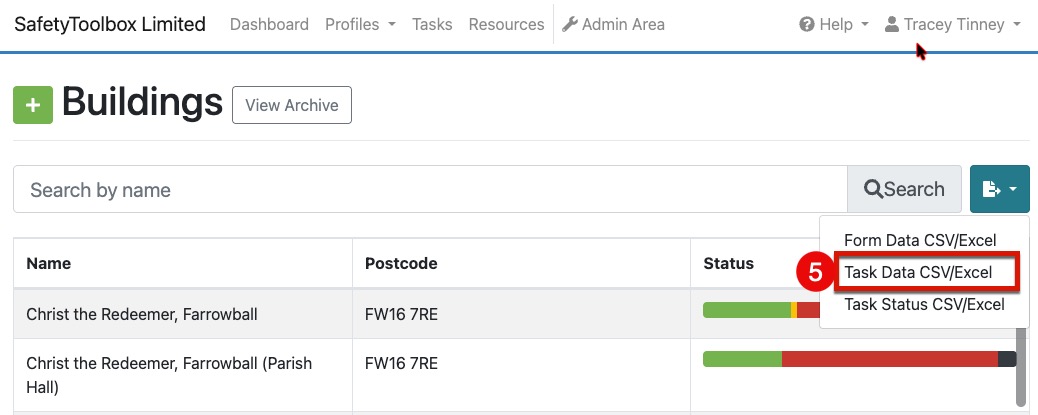1038x415 pixels.
Task: Expand the Profiles dropdown menu
Action: pyautogui.click(x=360, y=25)
